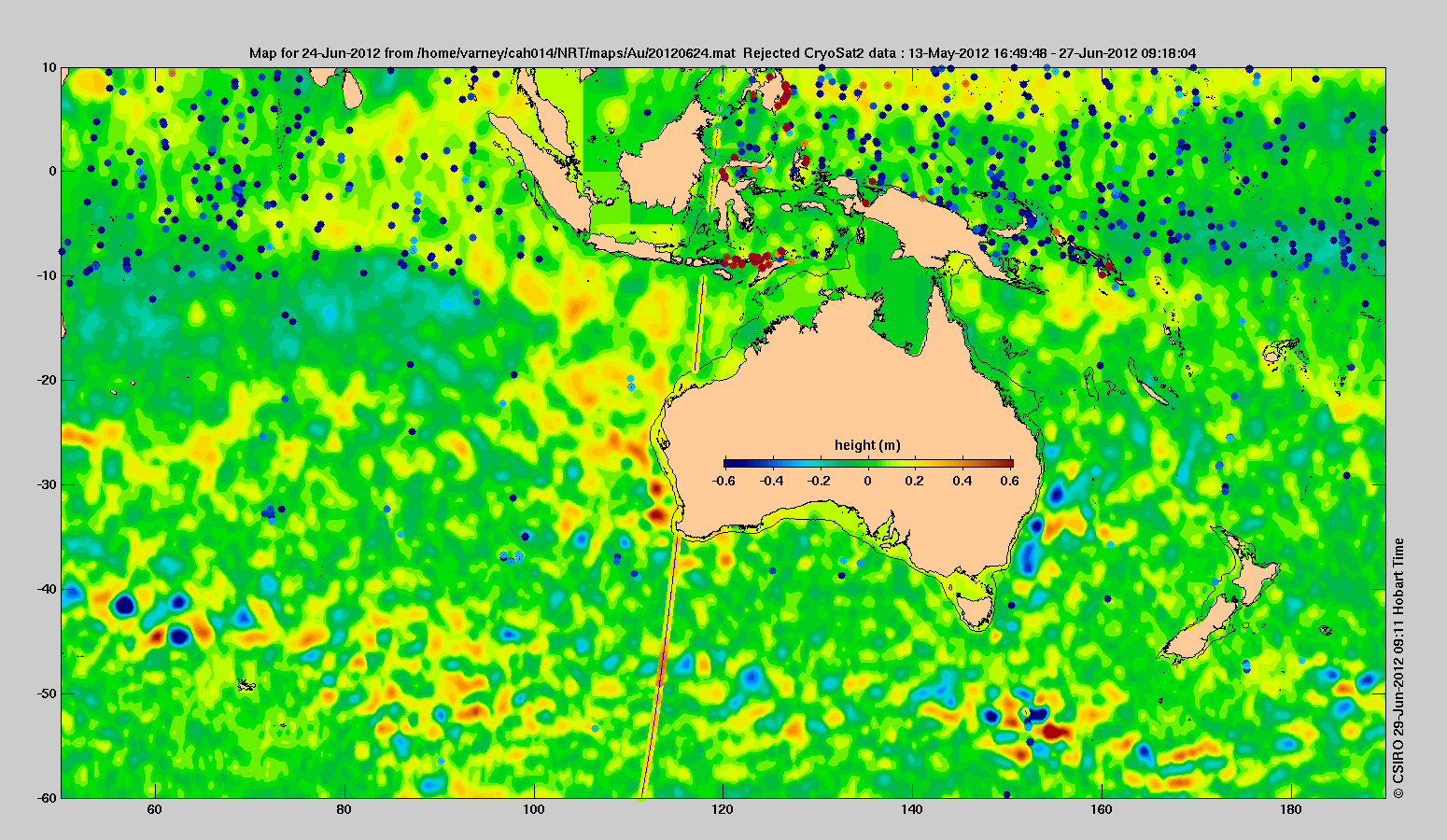
Task: Click colorbar tick label -0.2
Action: pyautogui.click(x=819, y=481)
